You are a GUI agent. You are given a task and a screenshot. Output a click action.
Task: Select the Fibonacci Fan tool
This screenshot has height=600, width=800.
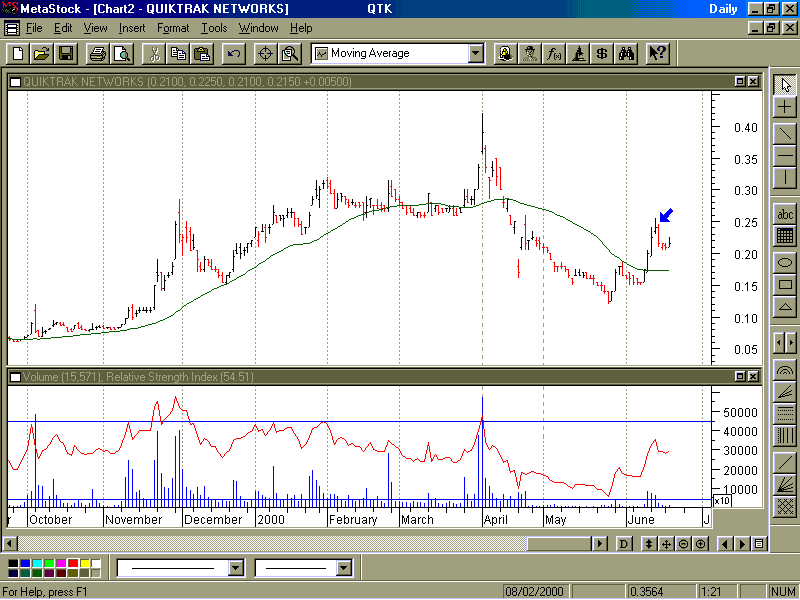(x=785, y=392)
